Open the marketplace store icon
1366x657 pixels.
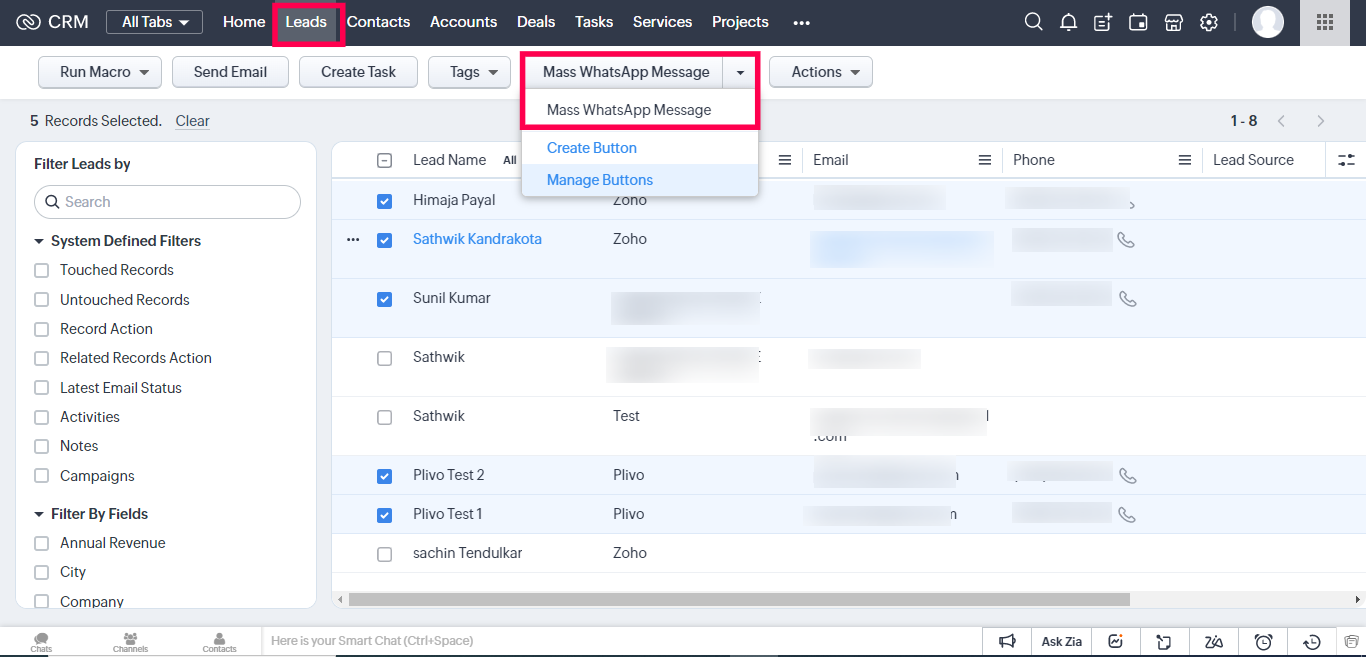[1174, 22]
